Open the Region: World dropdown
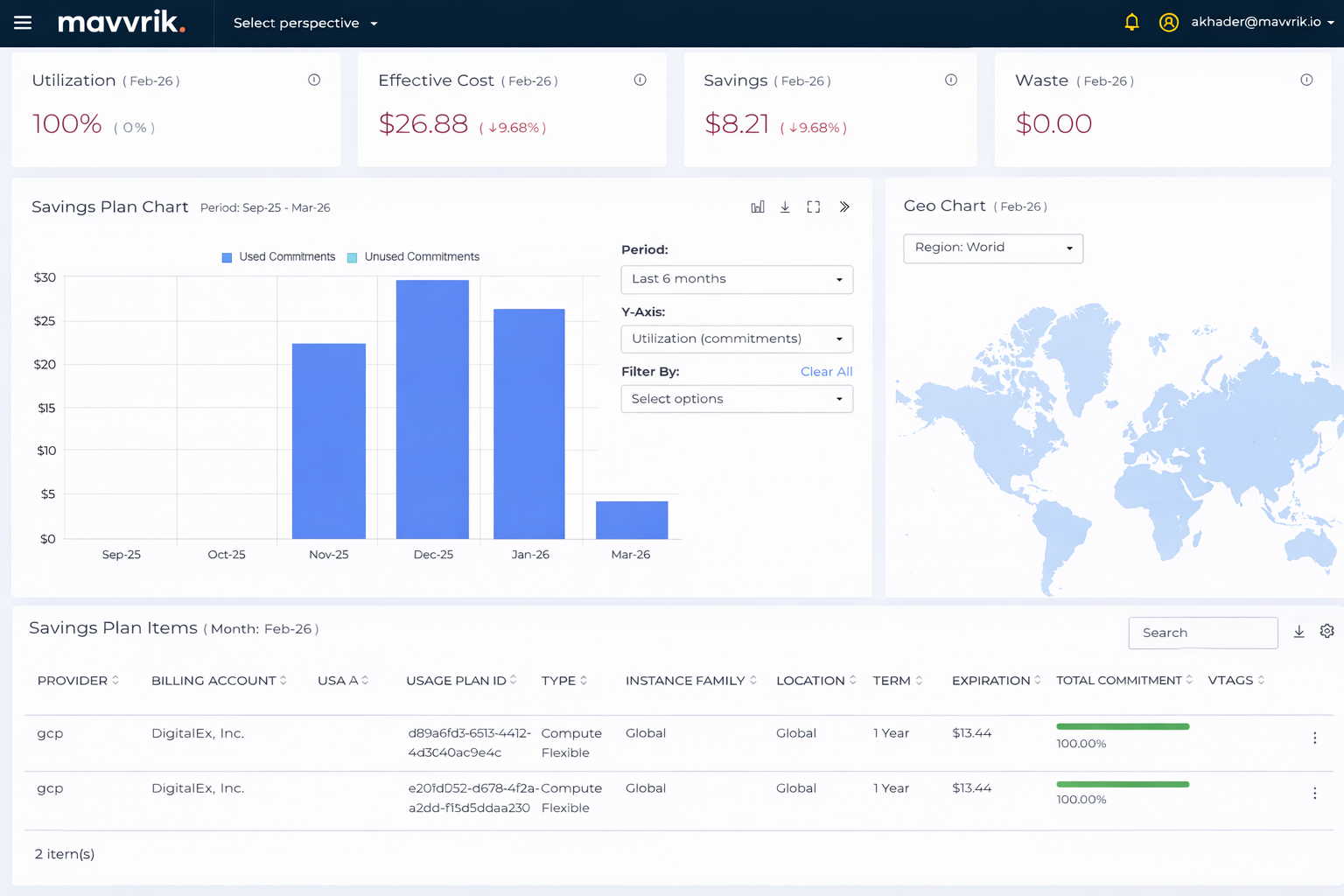This screenshot has width=1344, height=896. point(993,248)
